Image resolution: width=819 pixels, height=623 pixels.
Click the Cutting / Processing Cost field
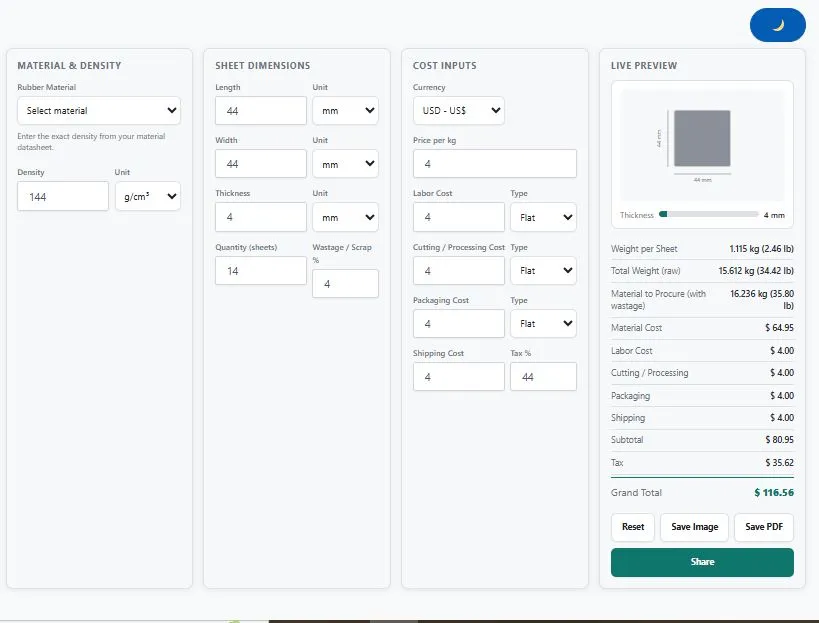click(x=459, y=271)
